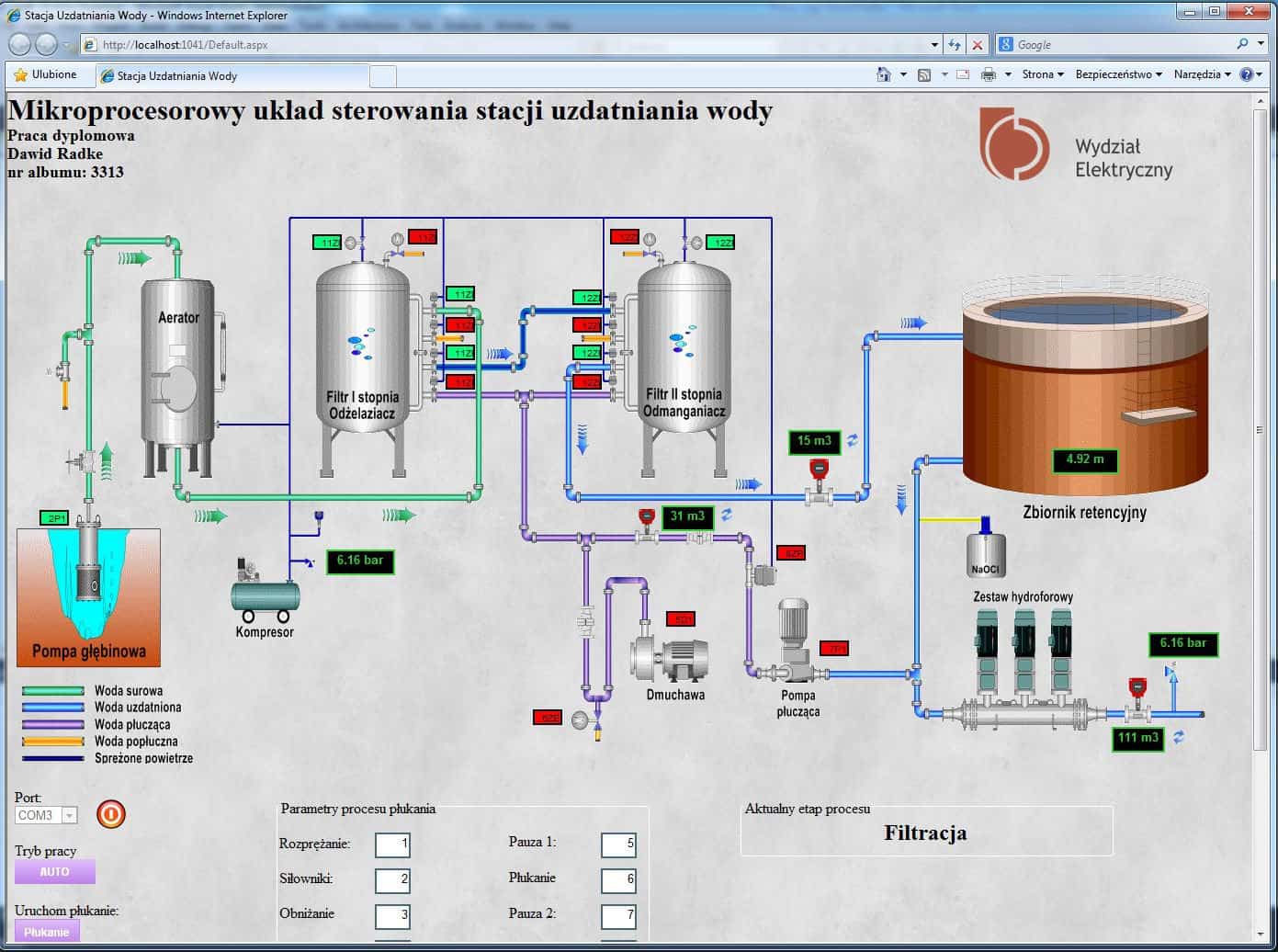This screenshot has height=952, width=1278.
Task: Toggle green 12Z indicator at top-right of Filtr II
Action: click(721, 243)
